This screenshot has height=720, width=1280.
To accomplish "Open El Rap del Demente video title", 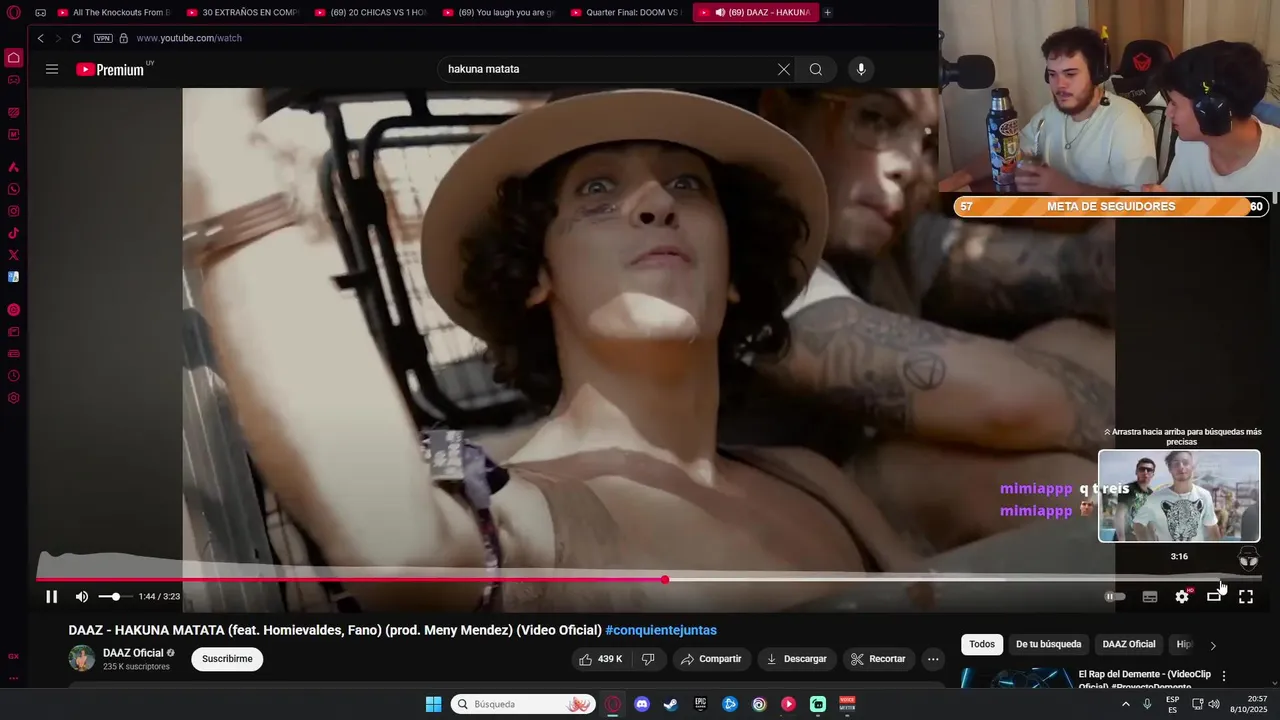I will (1144, 680).
